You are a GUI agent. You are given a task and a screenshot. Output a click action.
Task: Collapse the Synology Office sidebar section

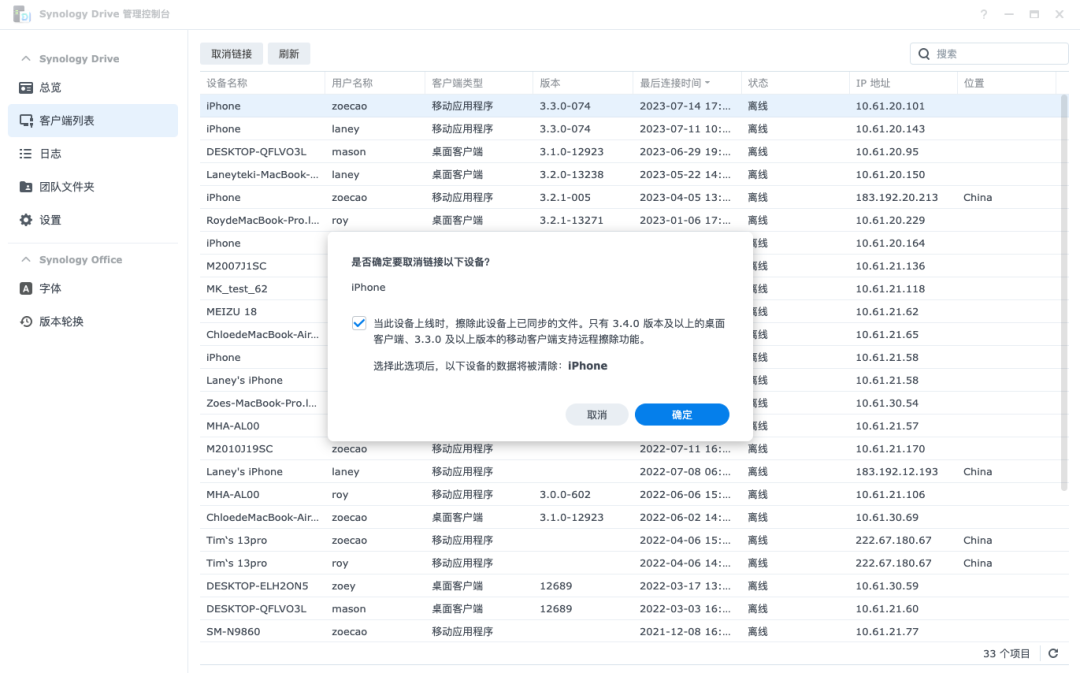tap(26, 260)
